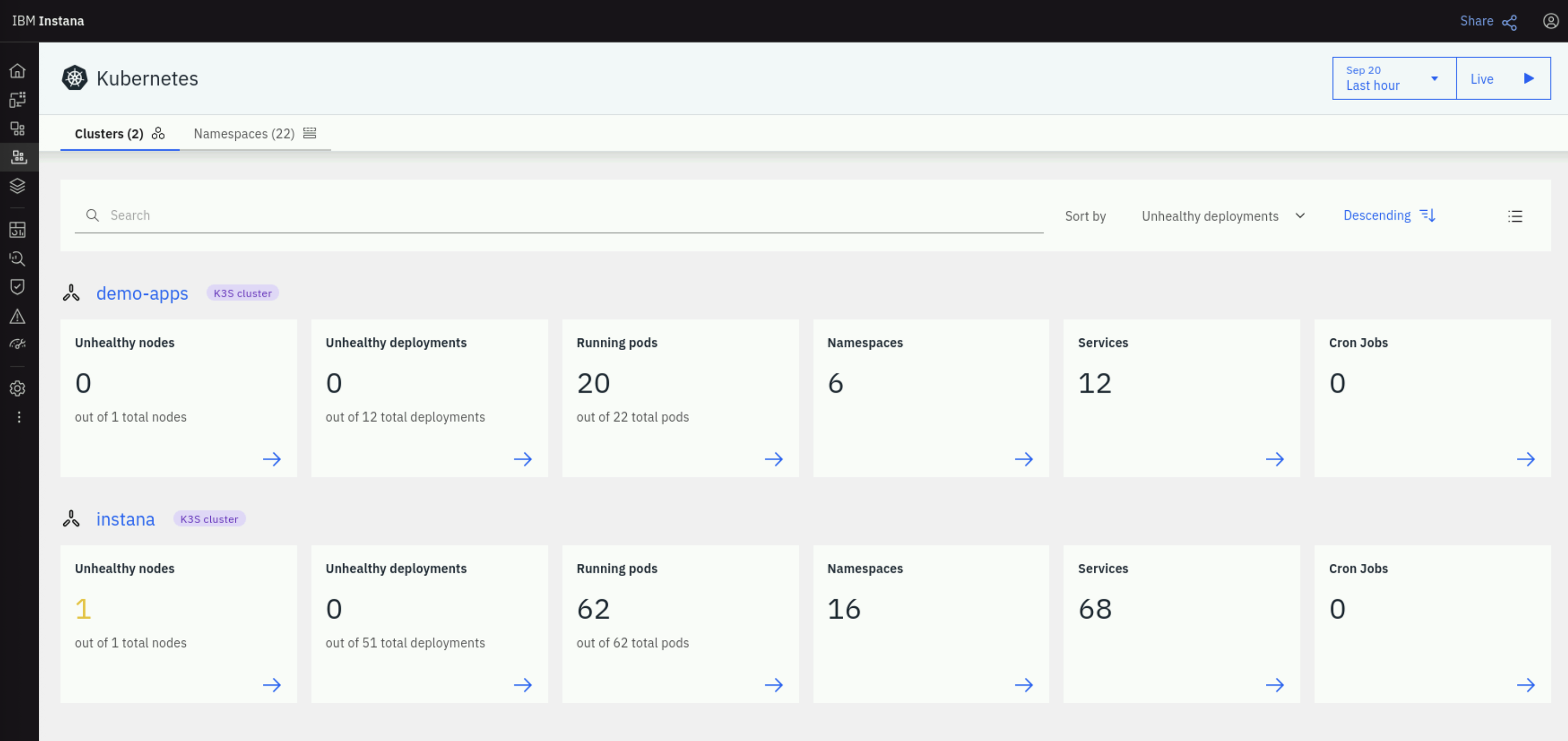This screenshot has height=741, width=1568.
Task: Click the user profile avatar icon
Action: click(1550, 21)
